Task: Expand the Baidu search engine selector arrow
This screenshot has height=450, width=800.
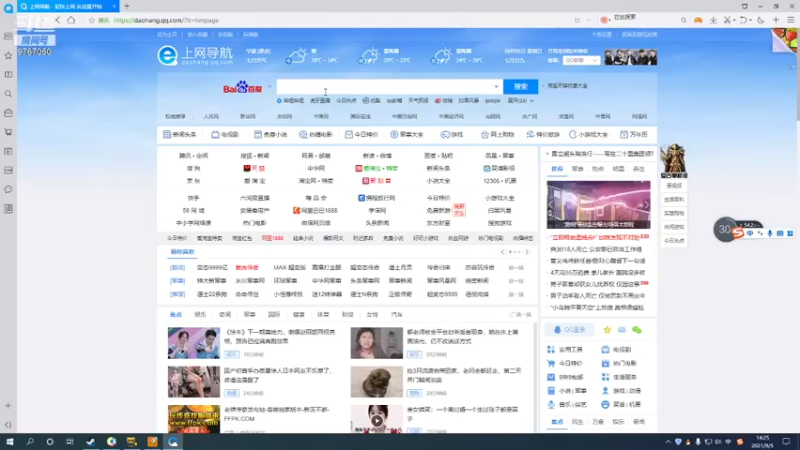Action: point(269,87)
